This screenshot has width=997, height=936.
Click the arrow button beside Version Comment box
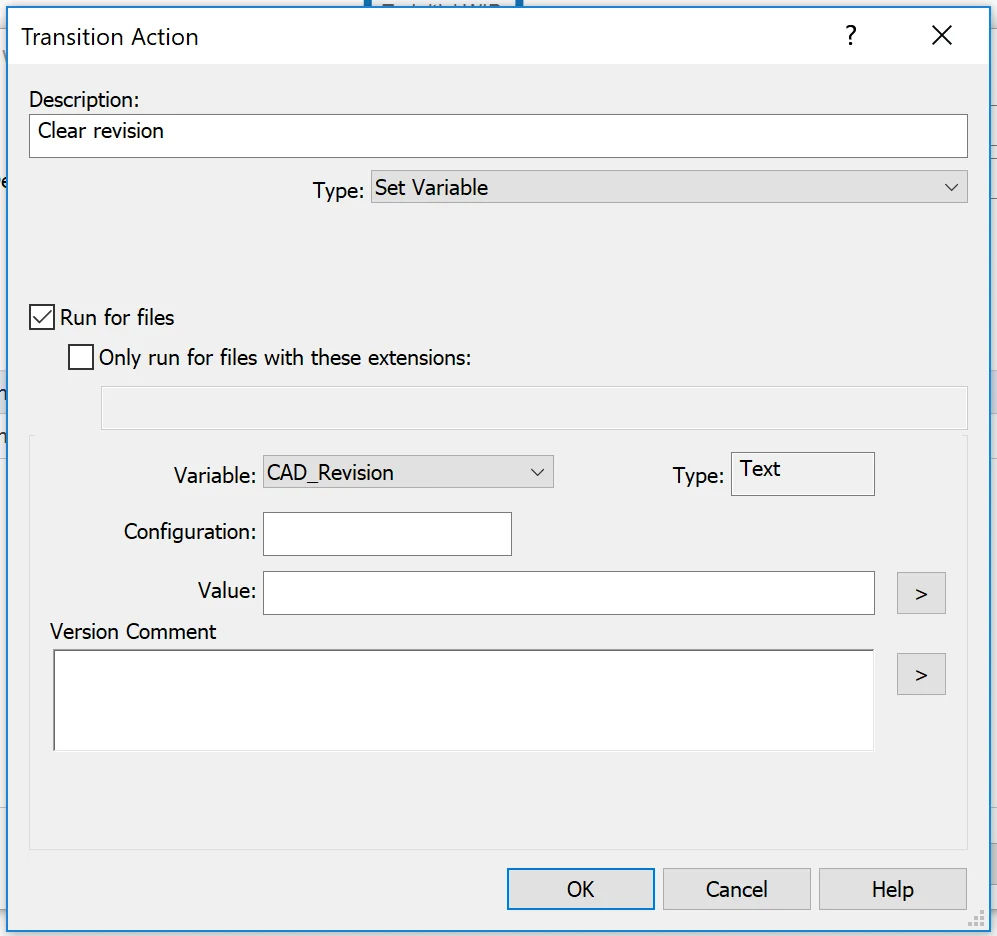pos(921,675)
